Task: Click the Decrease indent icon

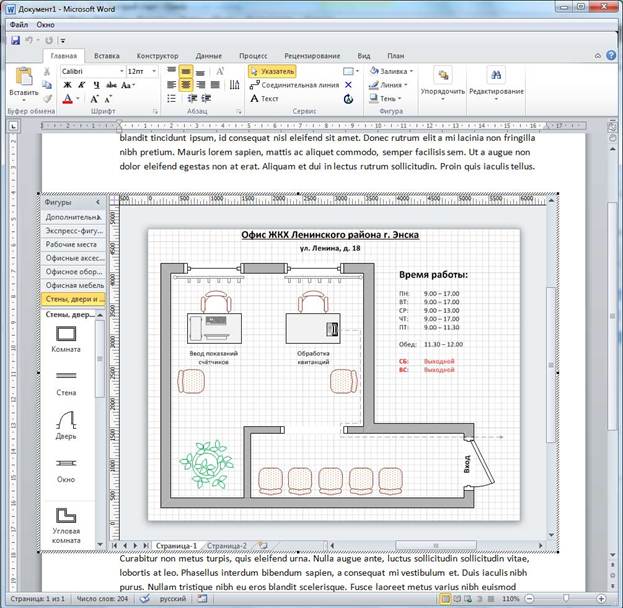Action: (192, 99)
